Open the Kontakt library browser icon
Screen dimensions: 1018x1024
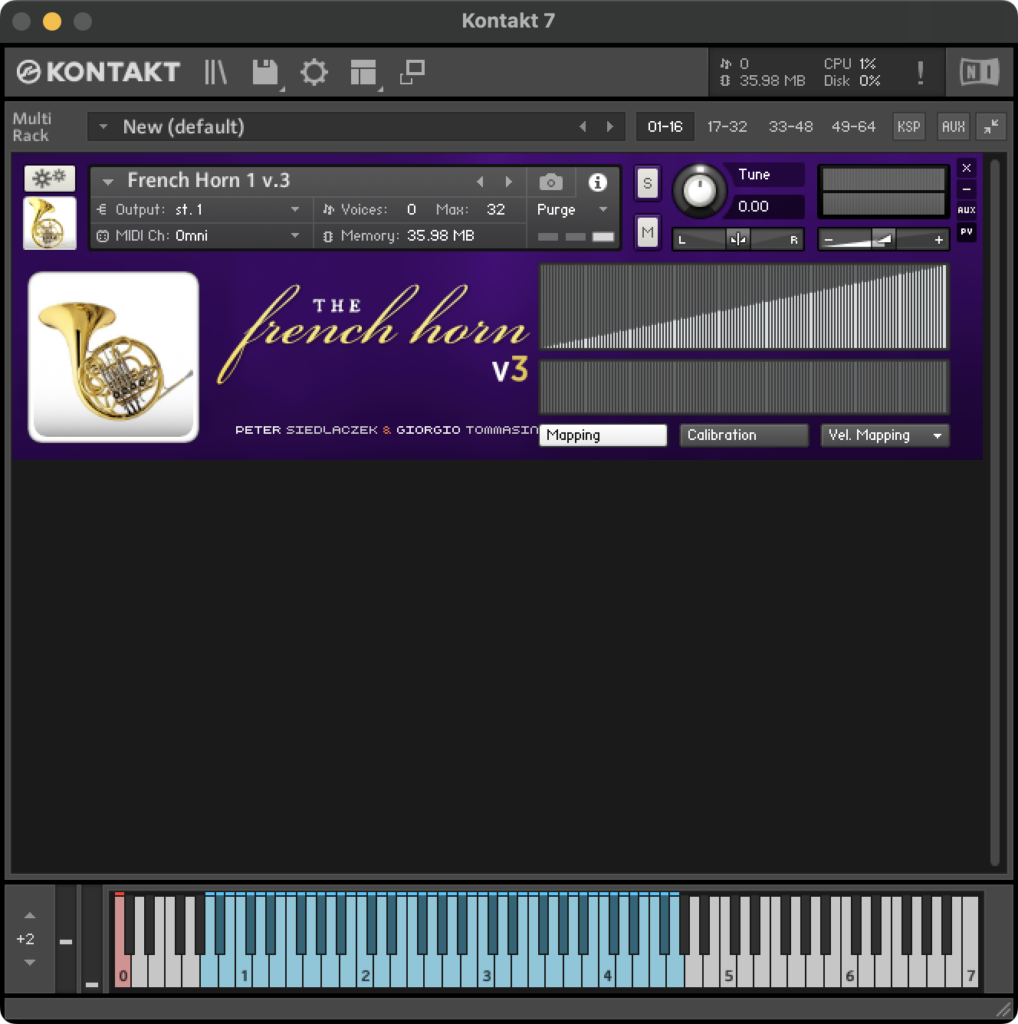tap(215, 72)
